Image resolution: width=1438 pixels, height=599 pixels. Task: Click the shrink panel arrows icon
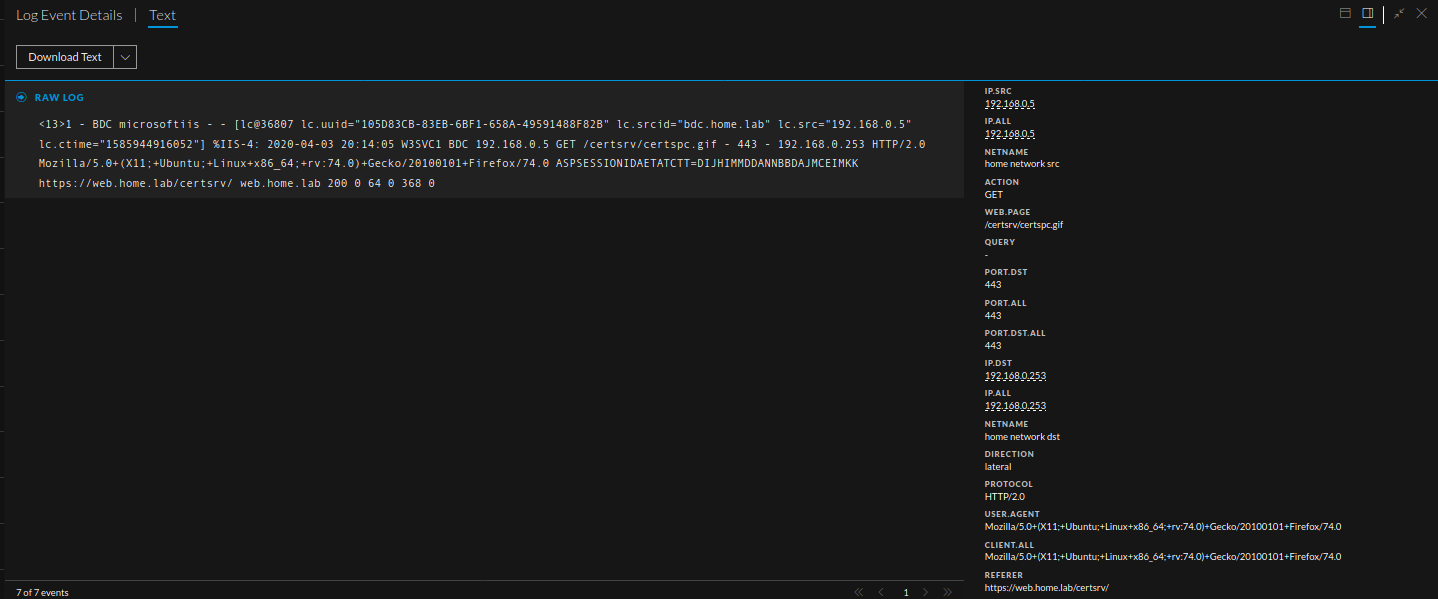[x=1399, y=14]
